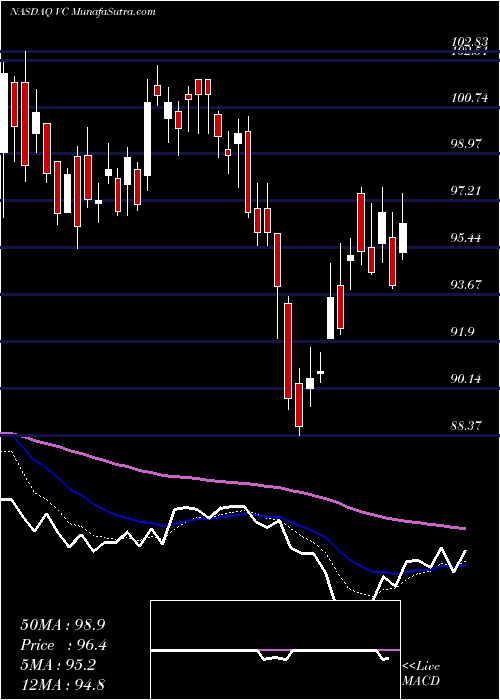Click the 12MA : 94.8 value

coord(63,685)
